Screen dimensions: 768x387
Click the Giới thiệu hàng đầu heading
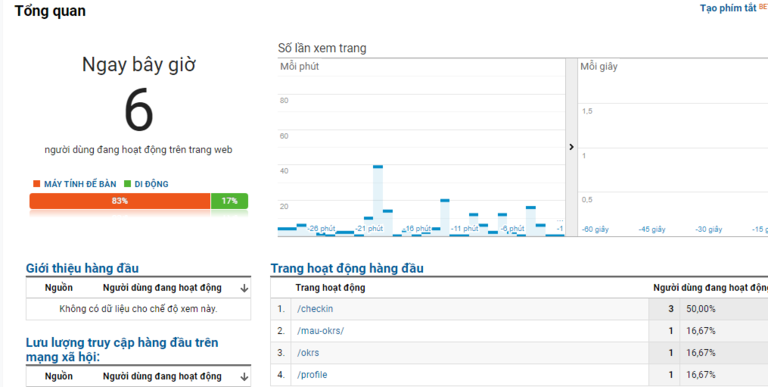tap(82, 268)
